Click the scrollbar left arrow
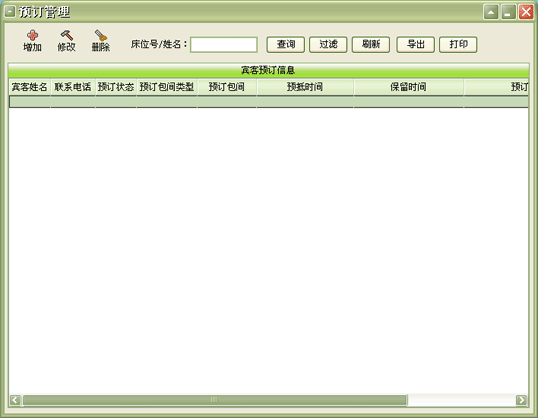 (x=15, y=400)
